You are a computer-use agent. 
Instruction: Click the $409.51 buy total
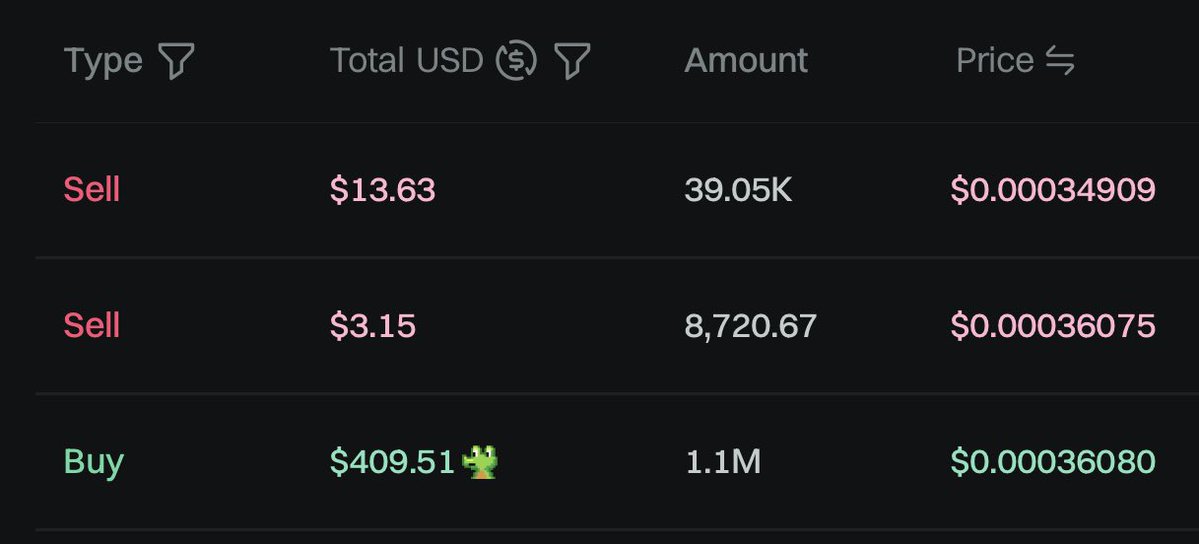(x=392, y=461)
